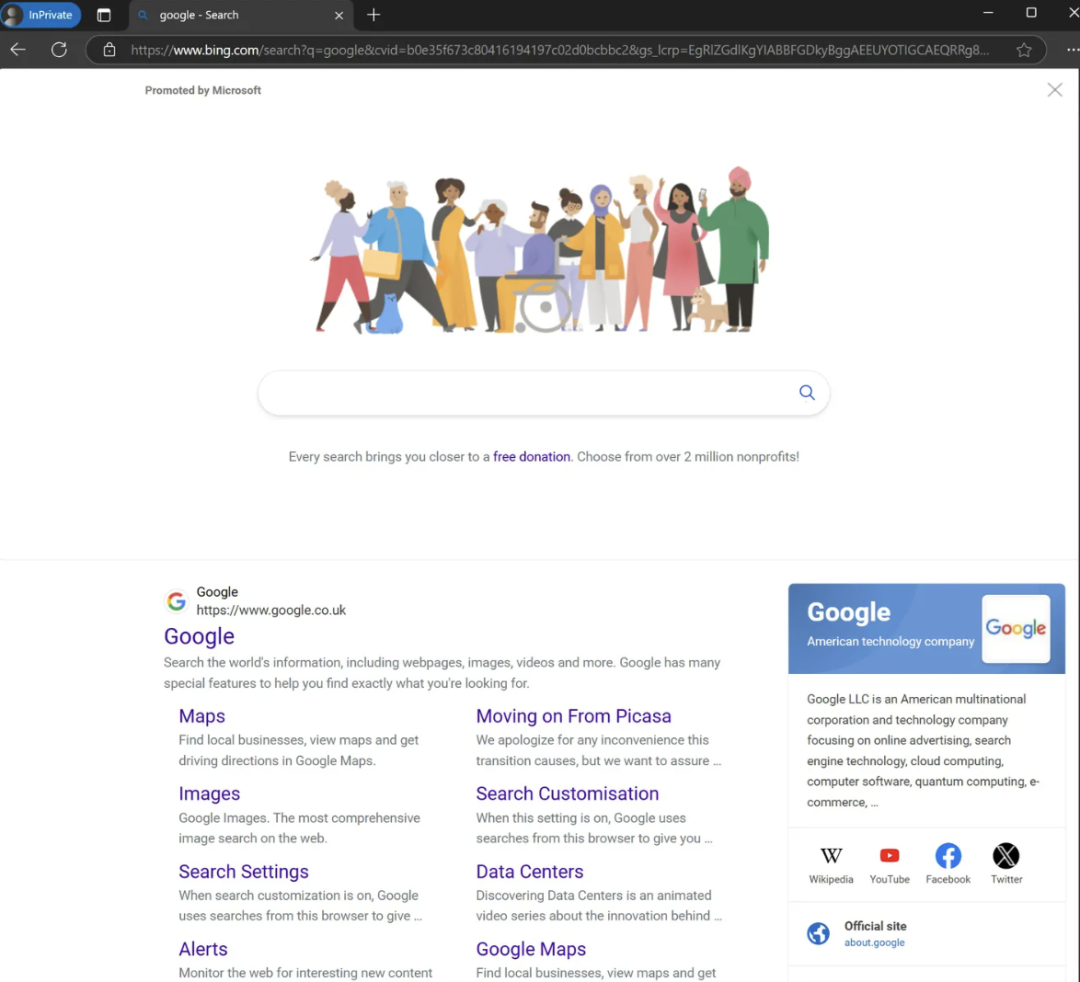Open the about.google official site link
The image size is (1080, 982).
[874, 943]
